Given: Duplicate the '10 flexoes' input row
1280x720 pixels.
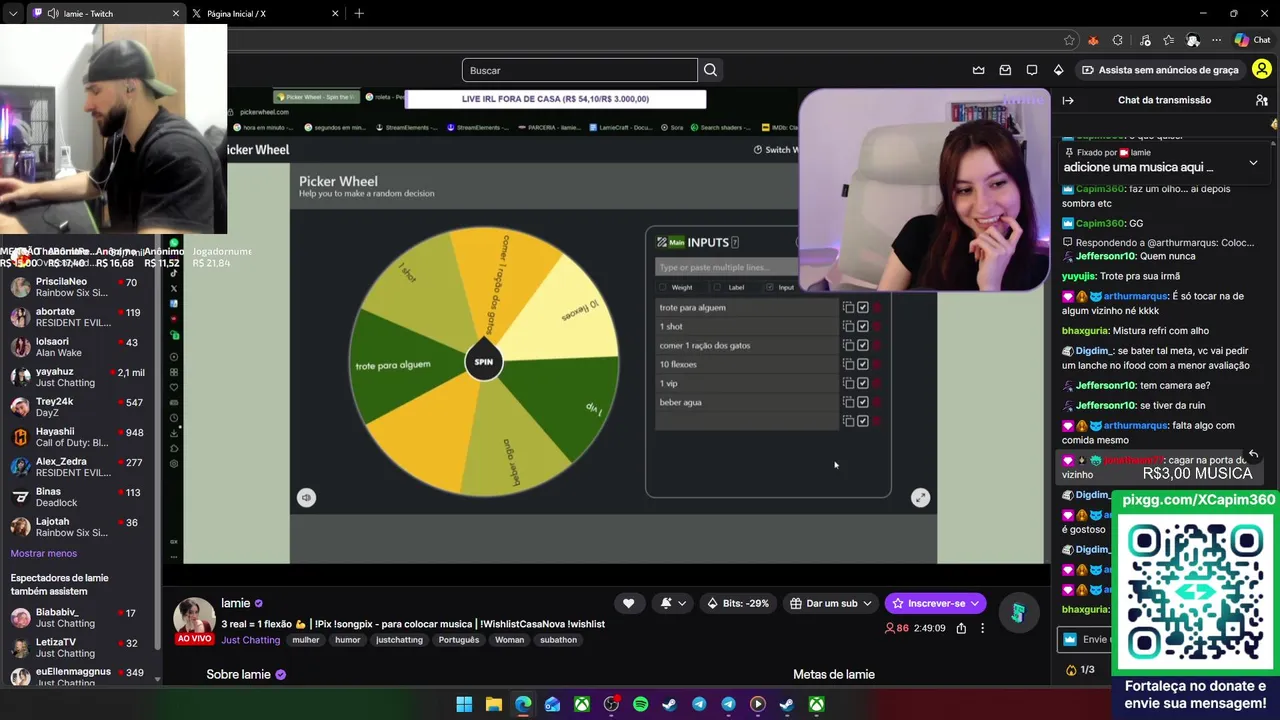Looking at the screenshot, I should pos(848,365).
